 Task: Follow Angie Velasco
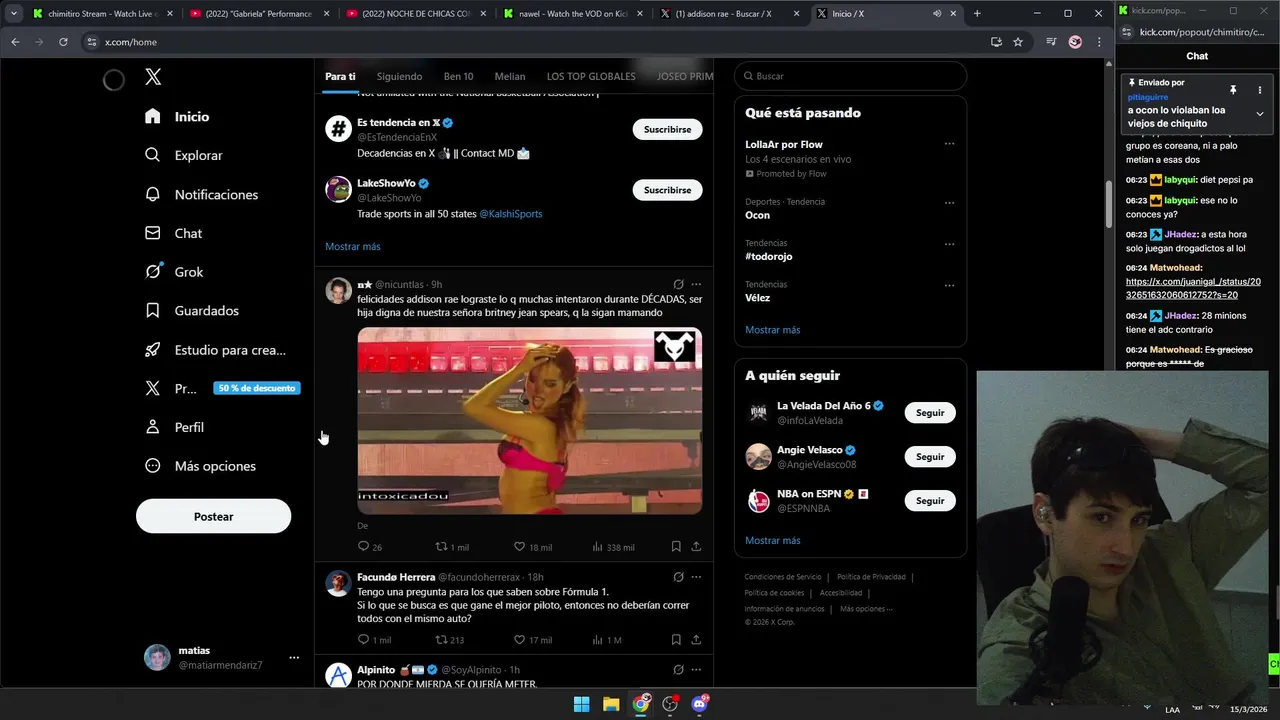(x=930, y=457)
